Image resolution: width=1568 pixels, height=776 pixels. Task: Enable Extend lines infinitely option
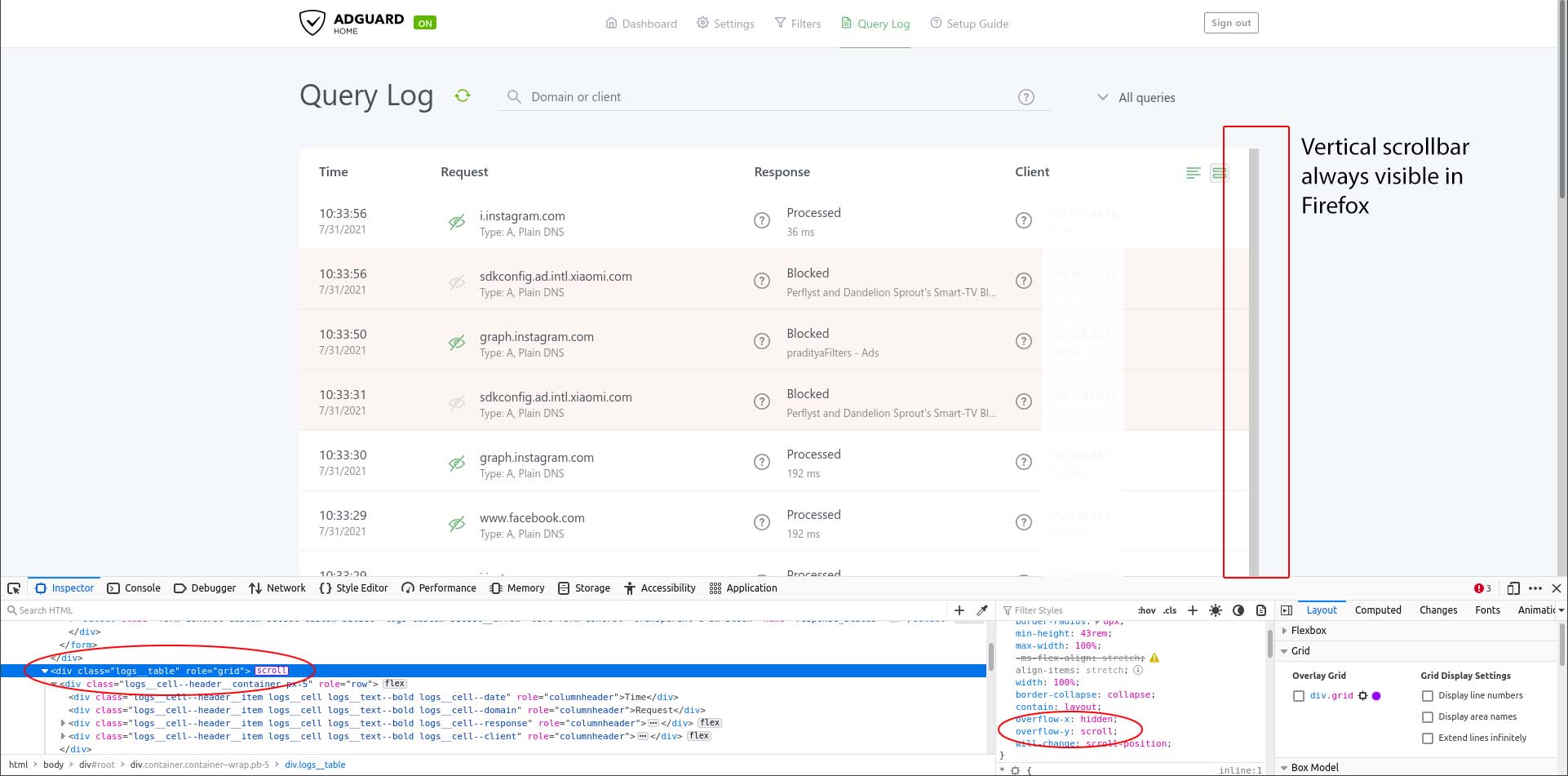pyautogui.click(x=1428, y=738)
